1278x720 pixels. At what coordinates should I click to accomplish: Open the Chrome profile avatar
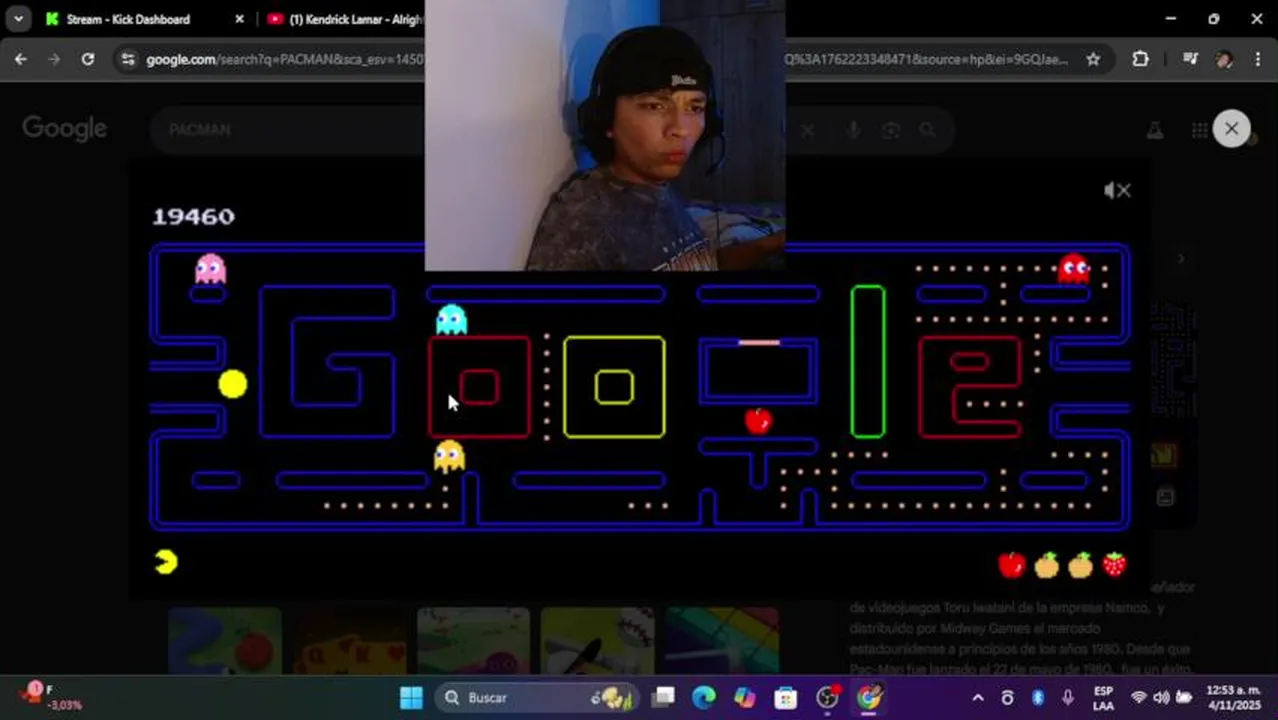1224,59
